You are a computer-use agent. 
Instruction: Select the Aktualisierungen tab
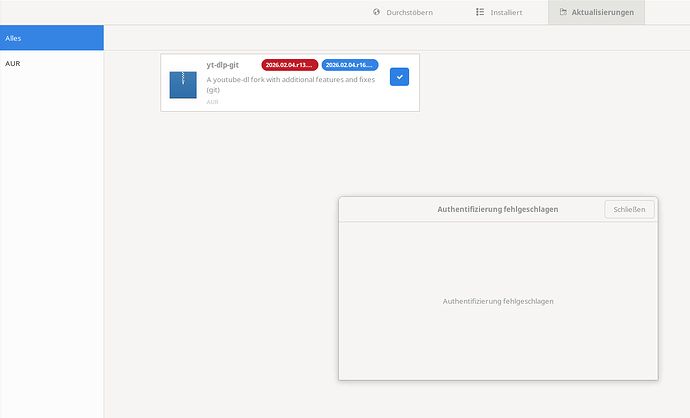coord(596,12)
